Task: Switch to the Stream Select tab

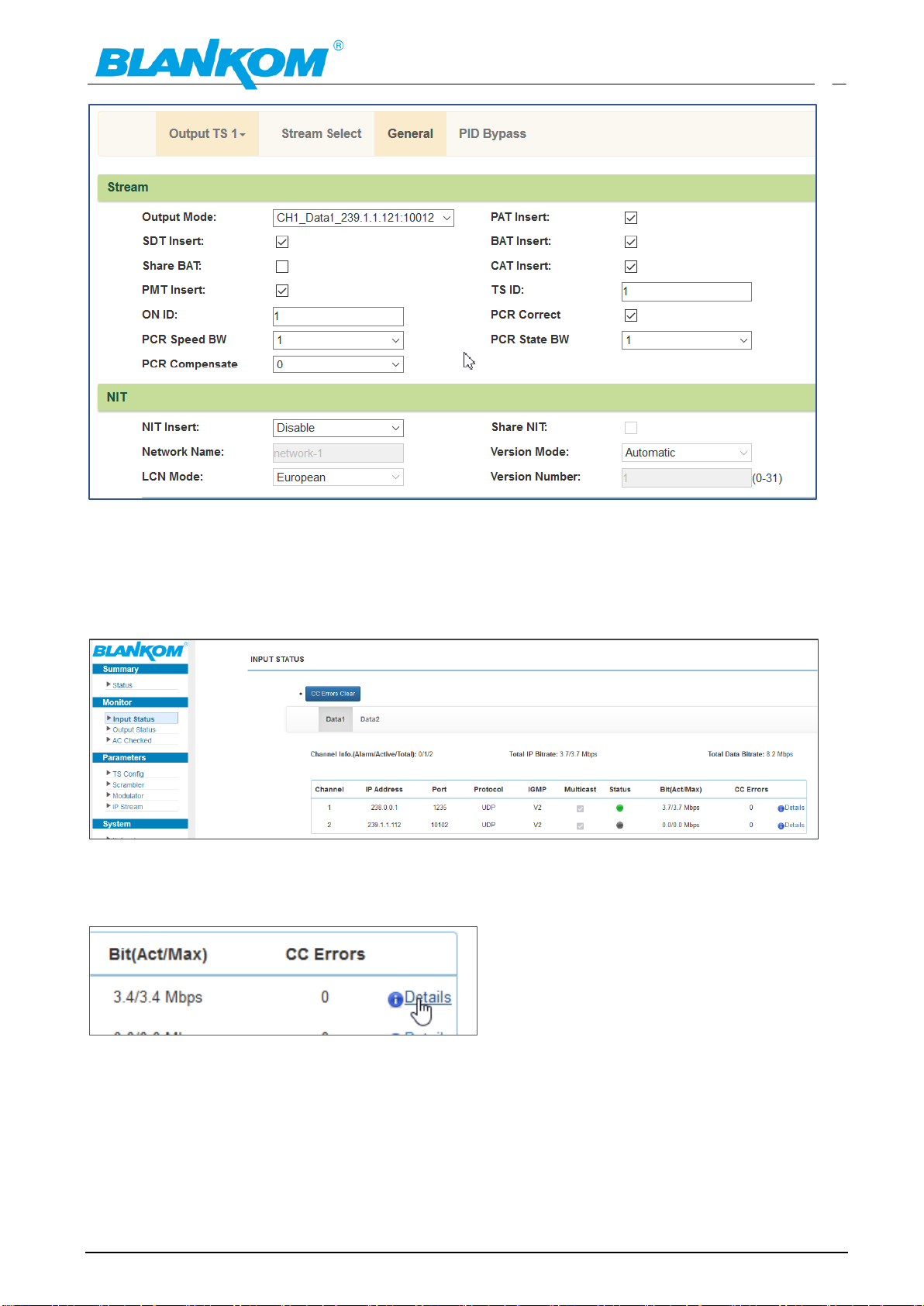Action: pos(321,133)
